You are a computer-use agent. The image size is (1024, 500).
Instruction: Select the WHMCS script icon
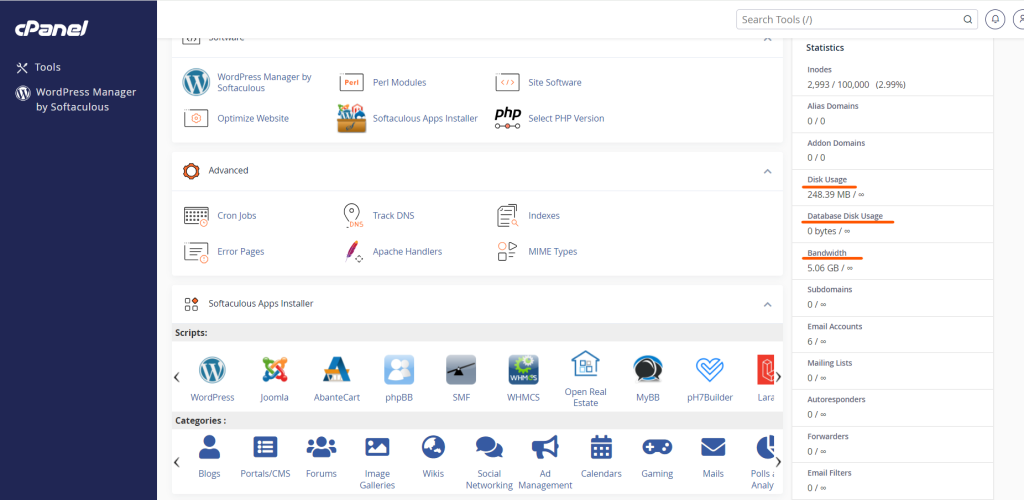(x=524, y=369)
